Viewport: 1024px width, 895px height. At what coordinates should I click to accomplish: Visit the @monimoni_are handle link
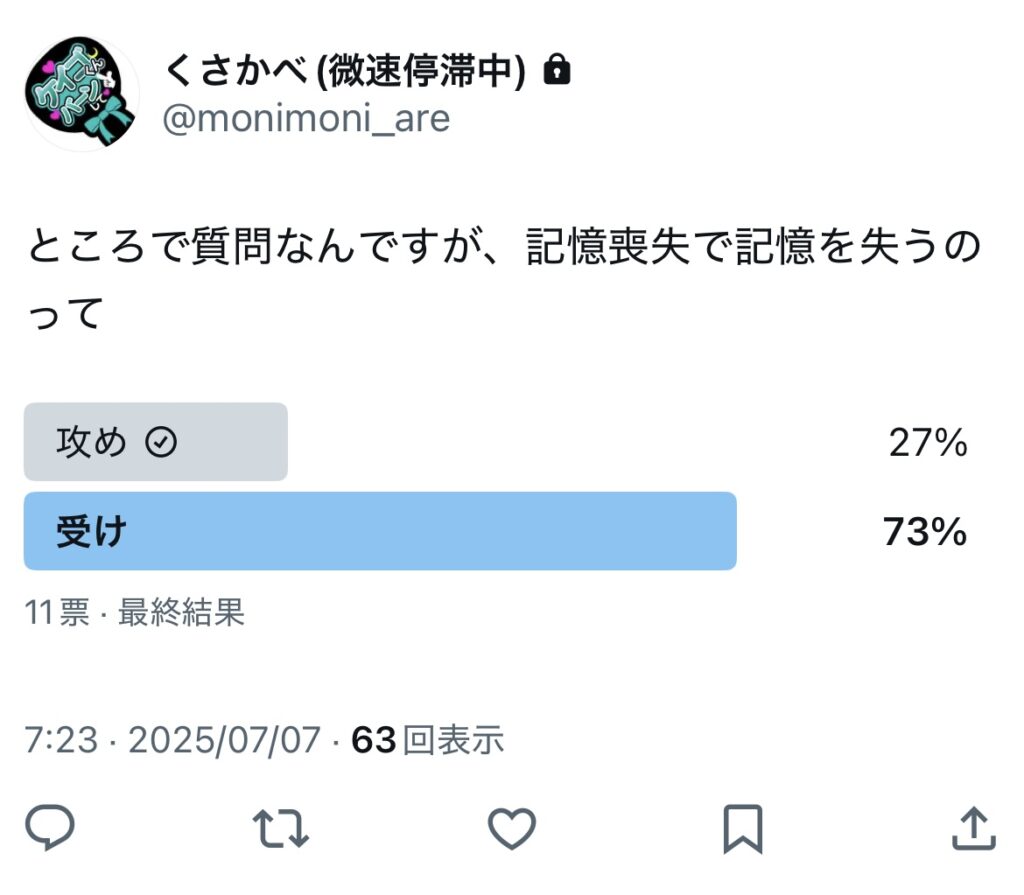click(306, 118)
